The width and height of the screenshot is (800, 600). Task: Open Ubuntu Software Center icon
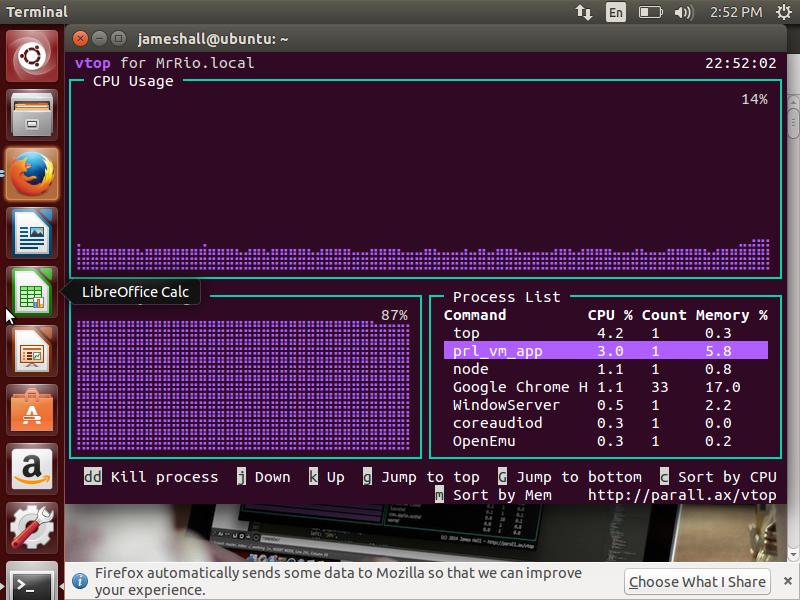[x=32, y=411]
